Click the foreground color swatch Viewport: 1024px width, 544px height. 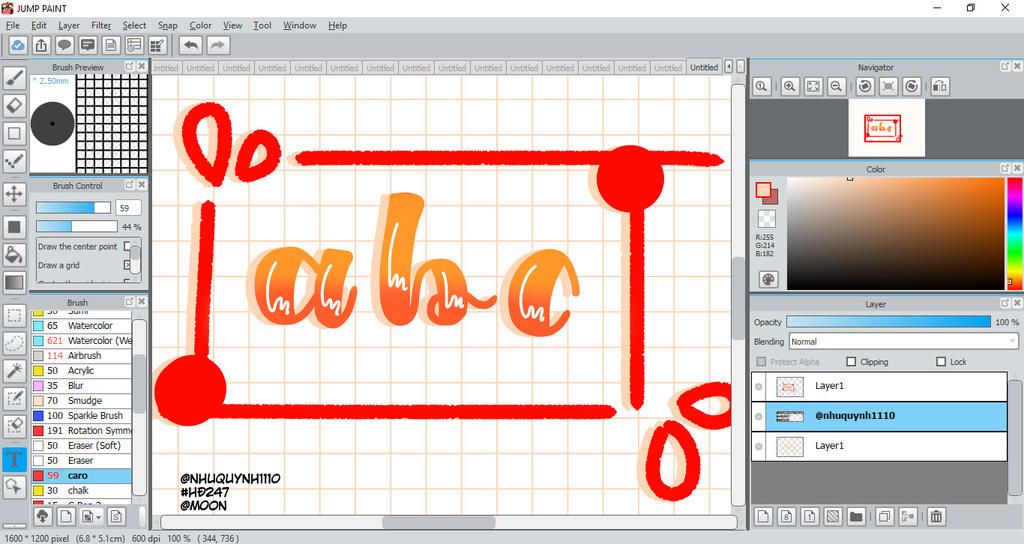pos(763,190)
